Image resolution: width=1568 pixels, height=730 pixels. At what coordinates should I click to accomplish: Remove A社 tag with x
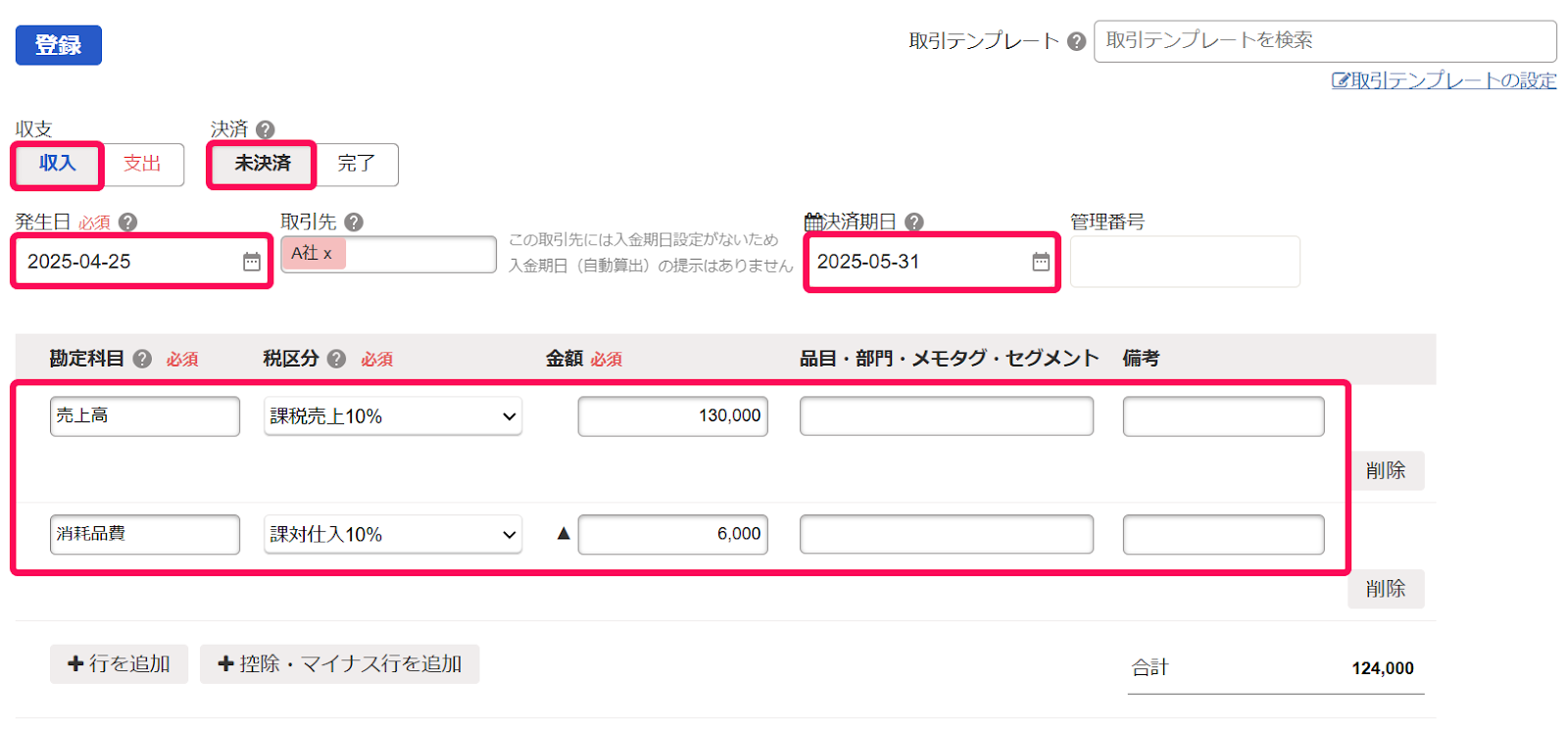pos(327,254)
